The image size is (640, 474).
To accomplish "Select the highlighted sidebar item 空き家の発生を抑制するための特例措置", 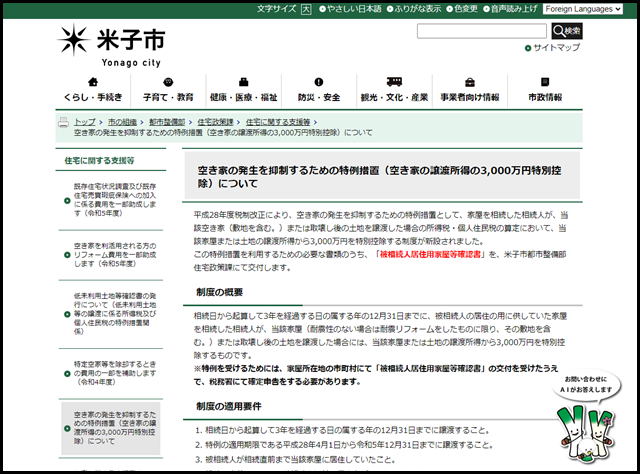I will click(x=110, y=428).
